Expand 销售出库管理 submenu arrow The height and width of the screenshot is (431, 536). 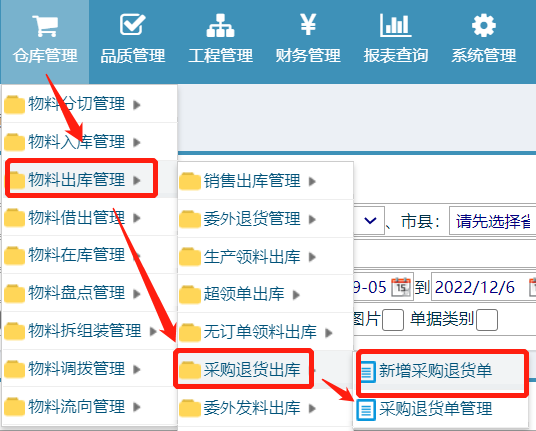(x=312, y=181)
